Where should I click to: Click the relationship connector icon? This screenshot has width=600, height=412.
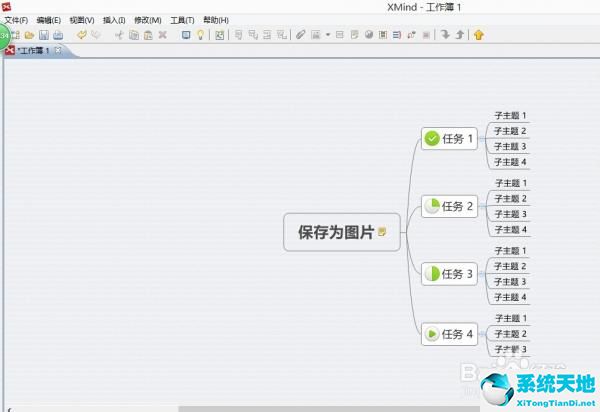411,35
